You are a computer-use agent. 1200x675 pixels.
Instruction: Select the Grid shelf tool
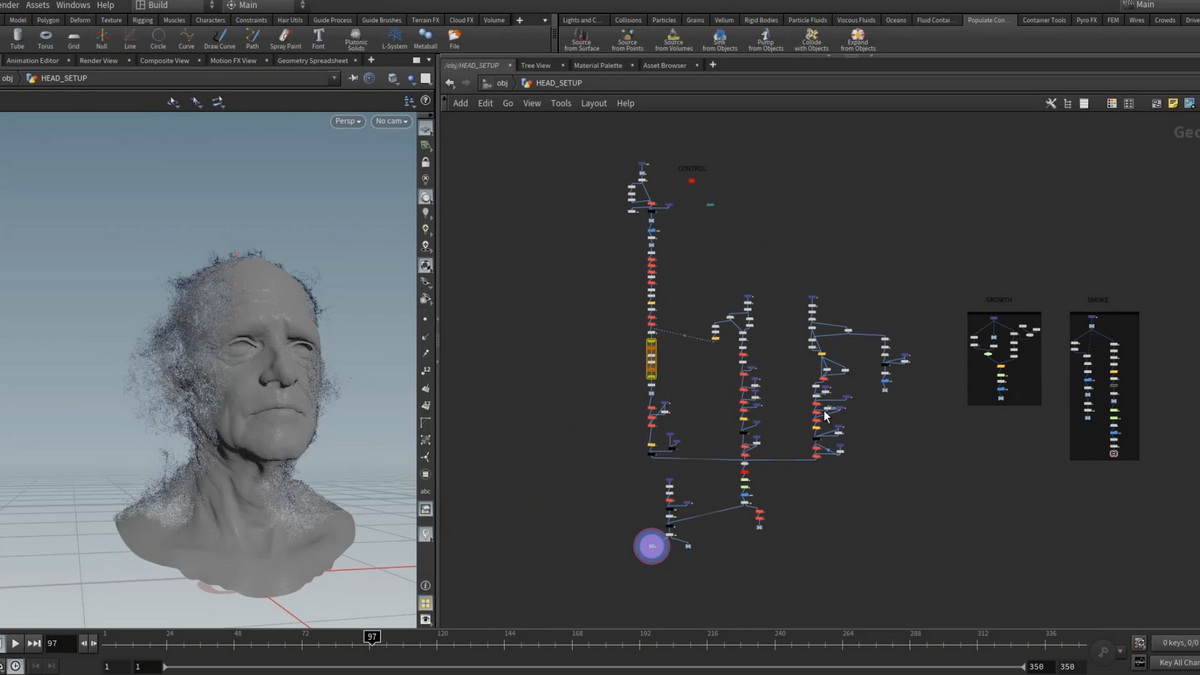(x=73, y=39)
